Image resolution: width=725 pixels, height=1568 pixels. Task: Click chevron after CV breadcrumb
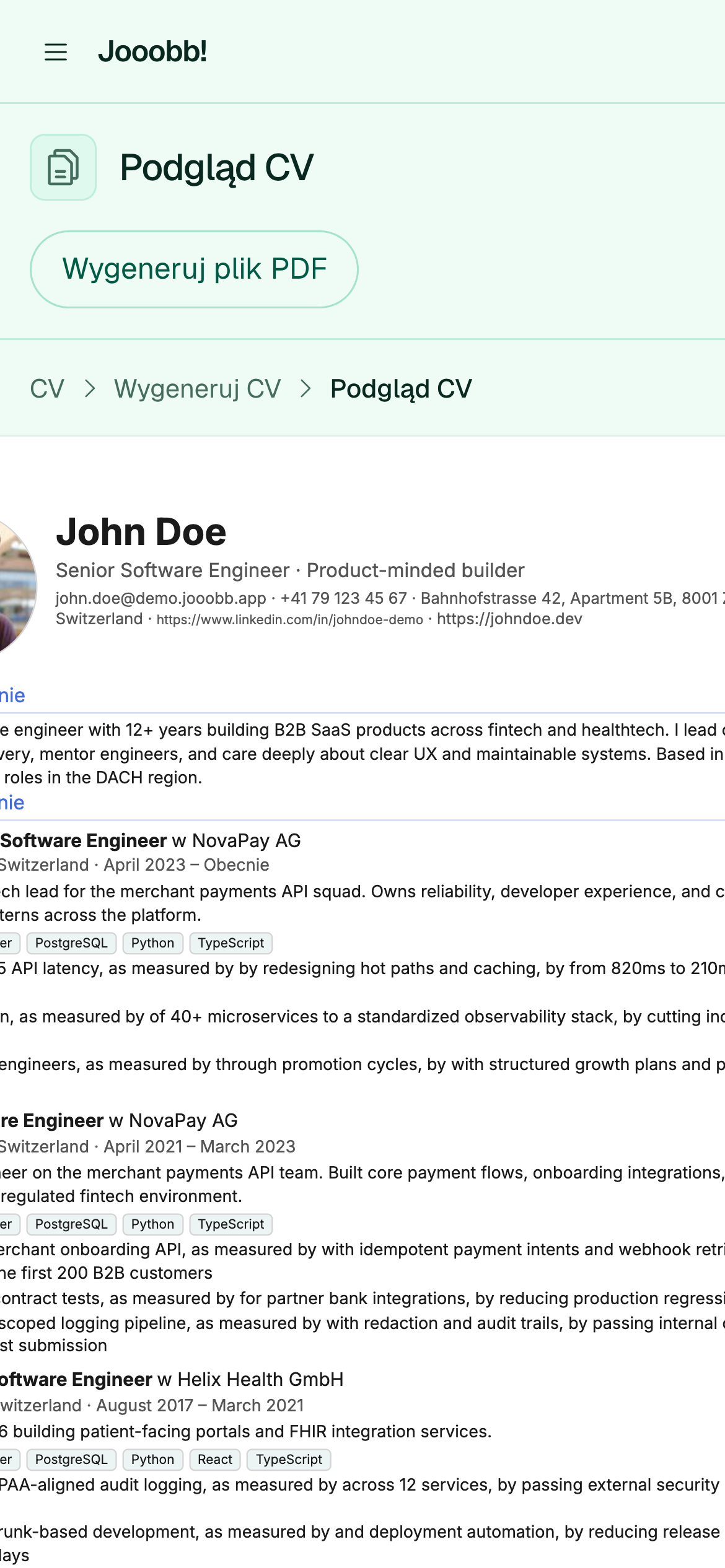point(90,389)
